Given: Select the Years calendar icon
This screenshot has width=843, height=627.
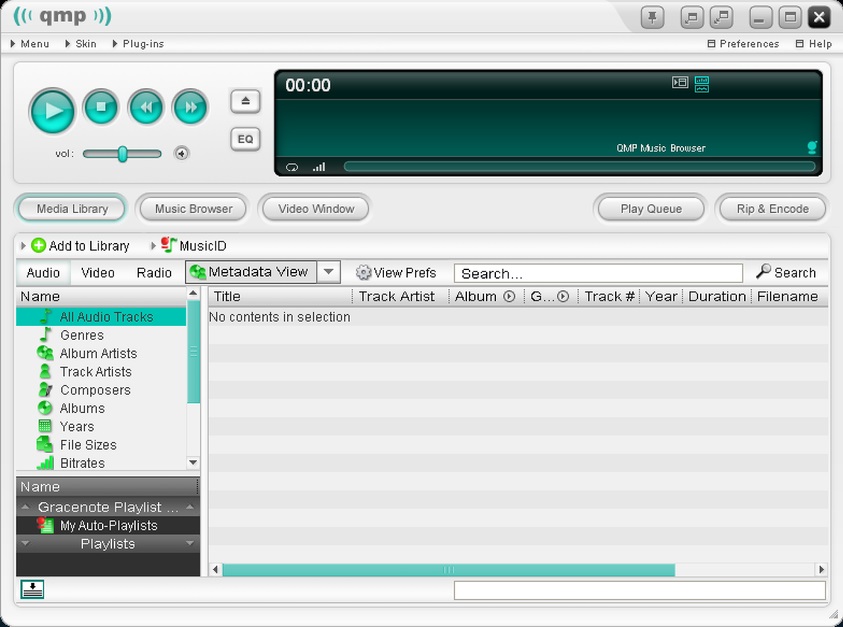Looking at the screenshot, I should tap(45, 426).
